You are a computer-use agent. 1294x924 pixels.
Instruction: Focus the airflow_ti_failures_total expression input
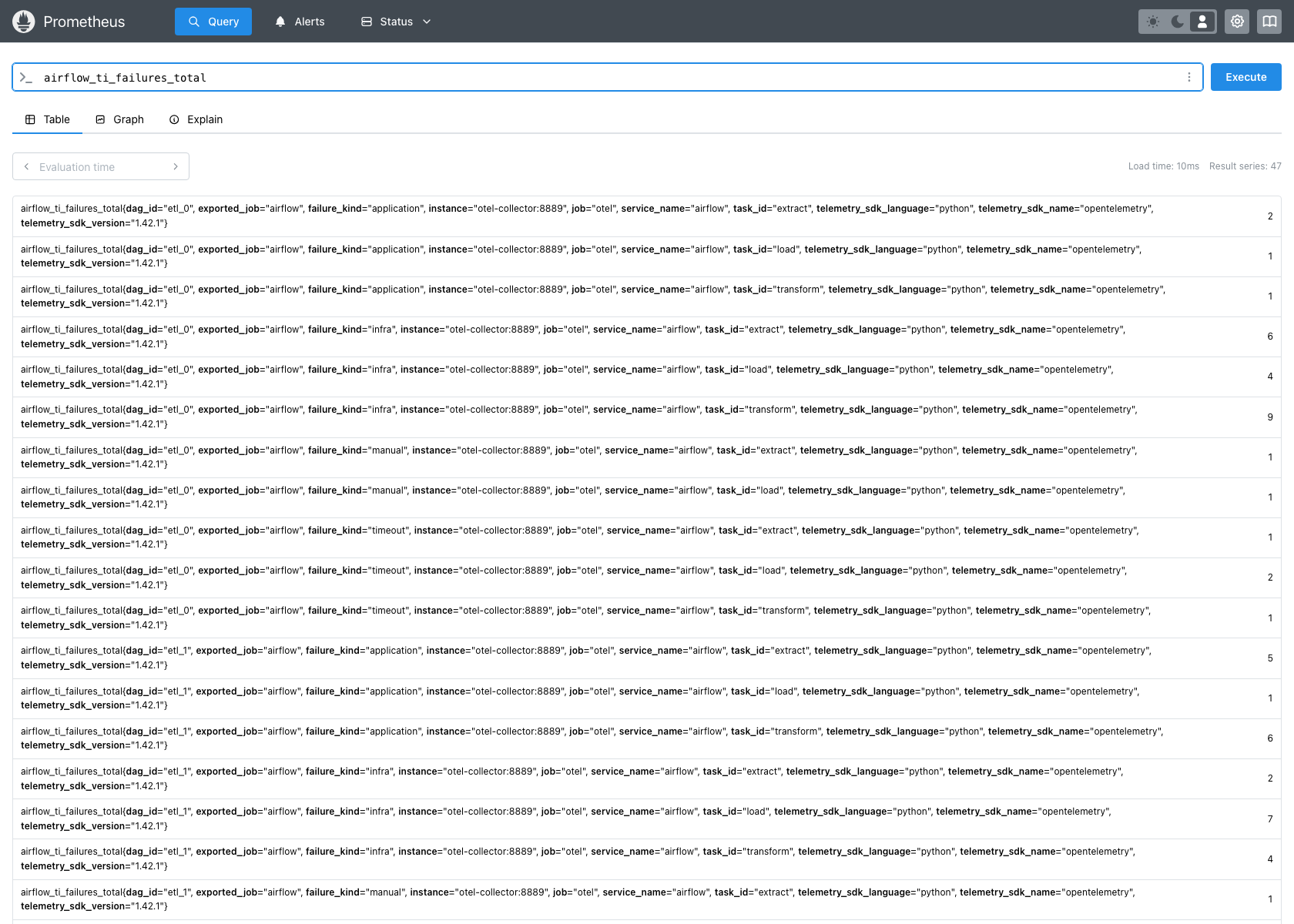coord(608,78)
